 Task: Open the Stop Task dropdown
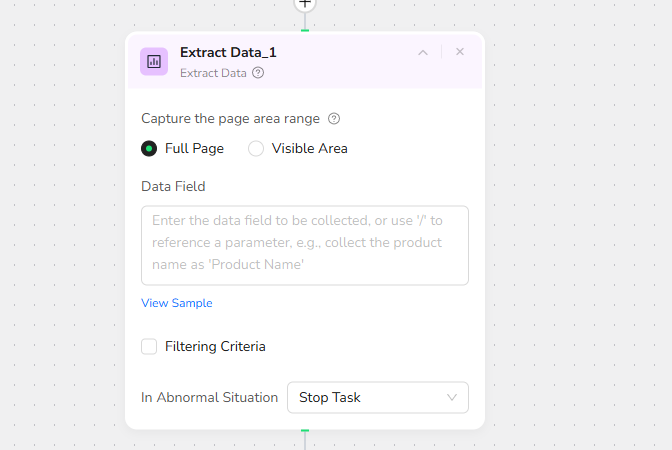click(377, 397)
